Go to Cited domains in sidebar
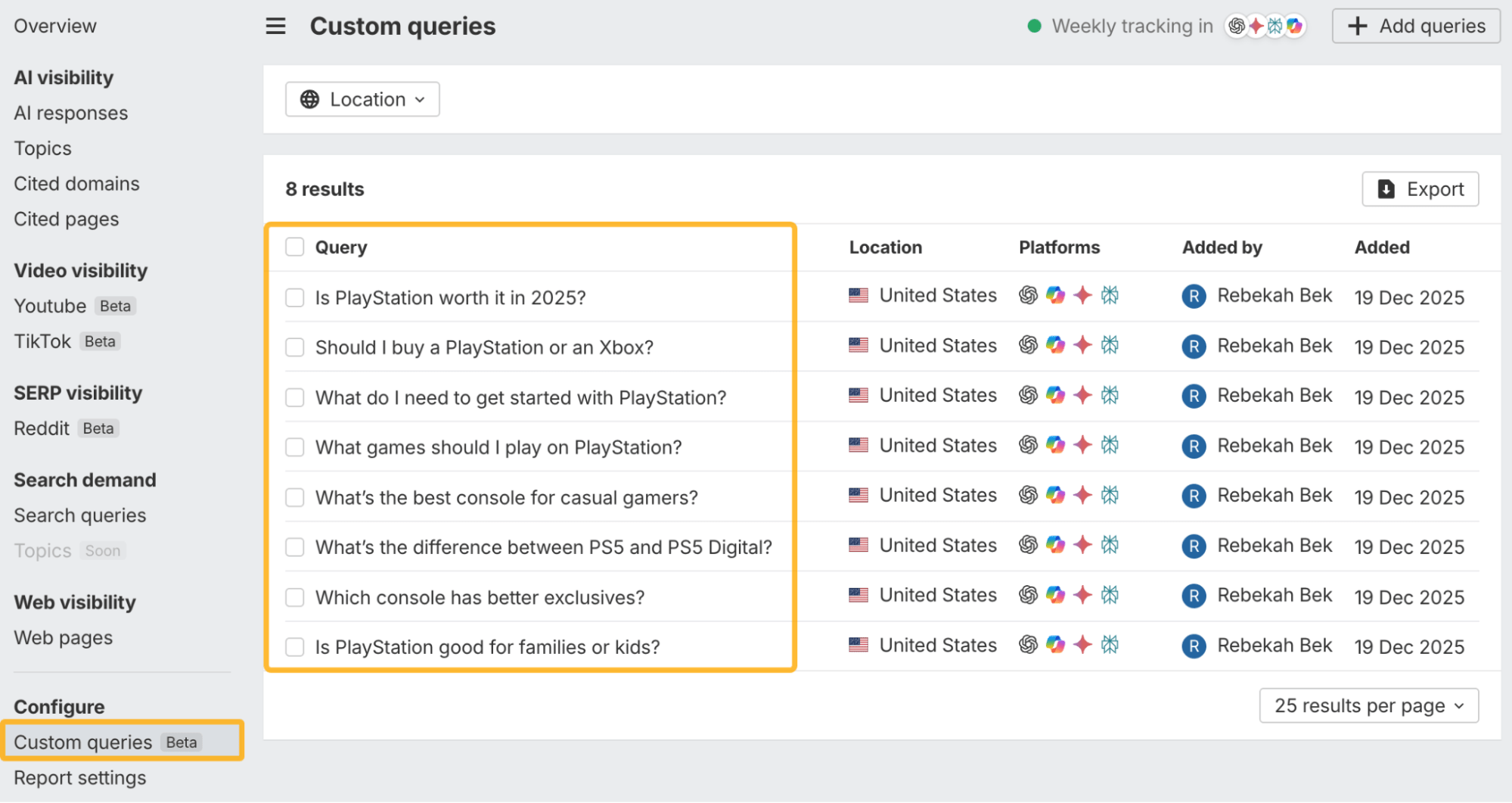This screenshot has width=1512, height=803. click(76, 184)
